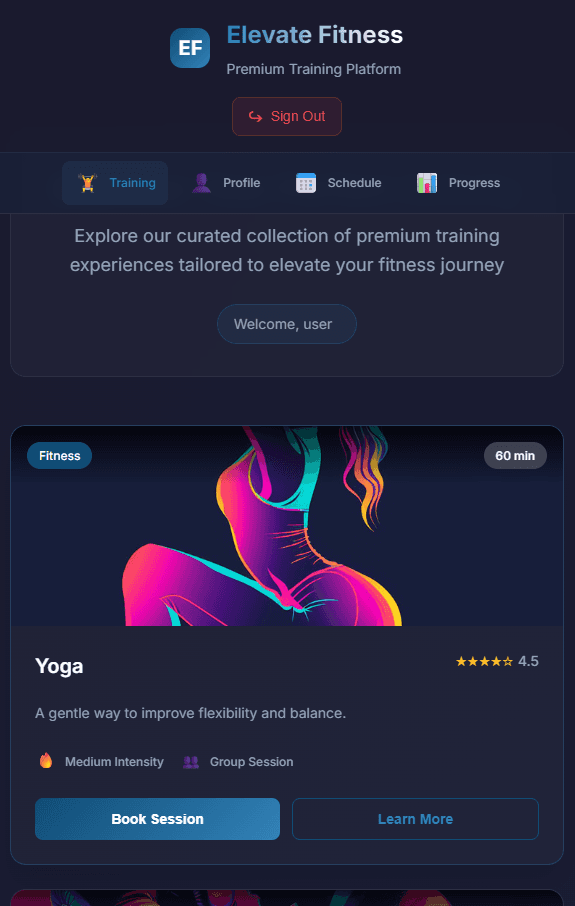Select the Training tab

tap(115, 183)
